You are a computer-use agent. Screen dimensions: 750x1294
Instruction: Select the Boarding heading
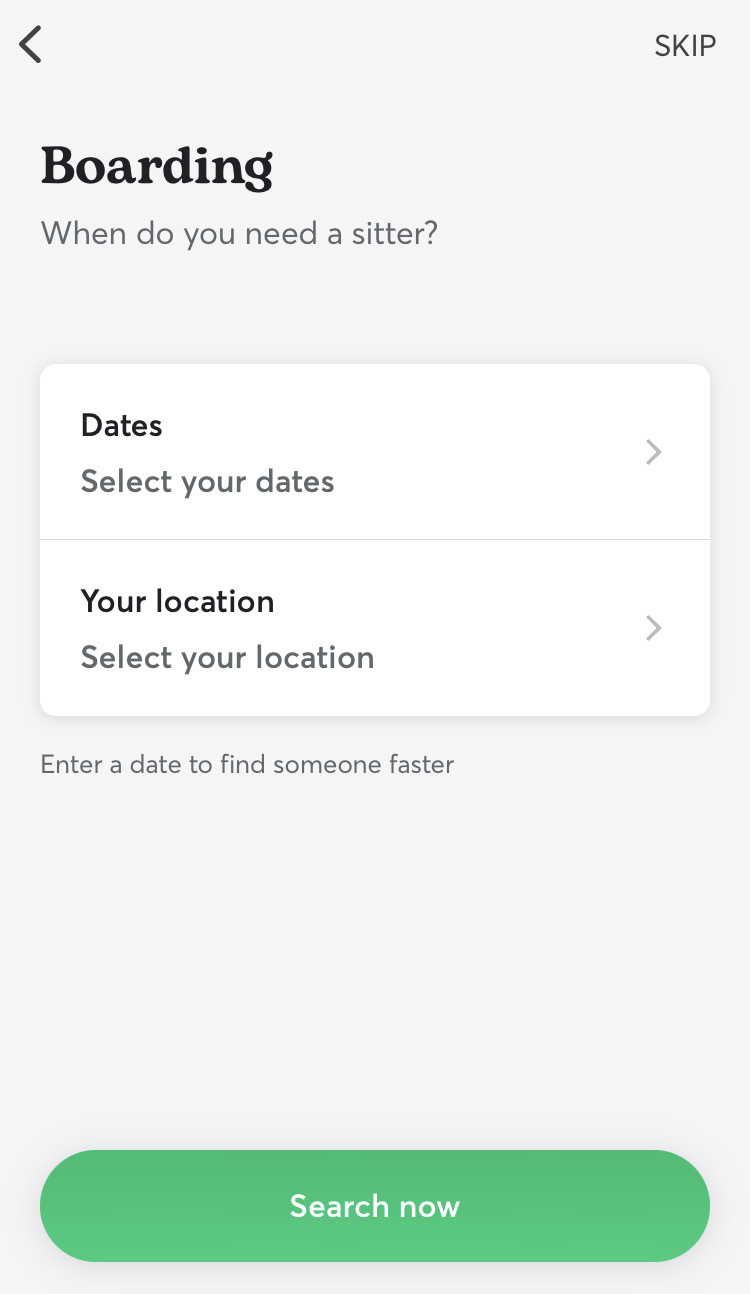pyautogui.click(x=156, y=166)
